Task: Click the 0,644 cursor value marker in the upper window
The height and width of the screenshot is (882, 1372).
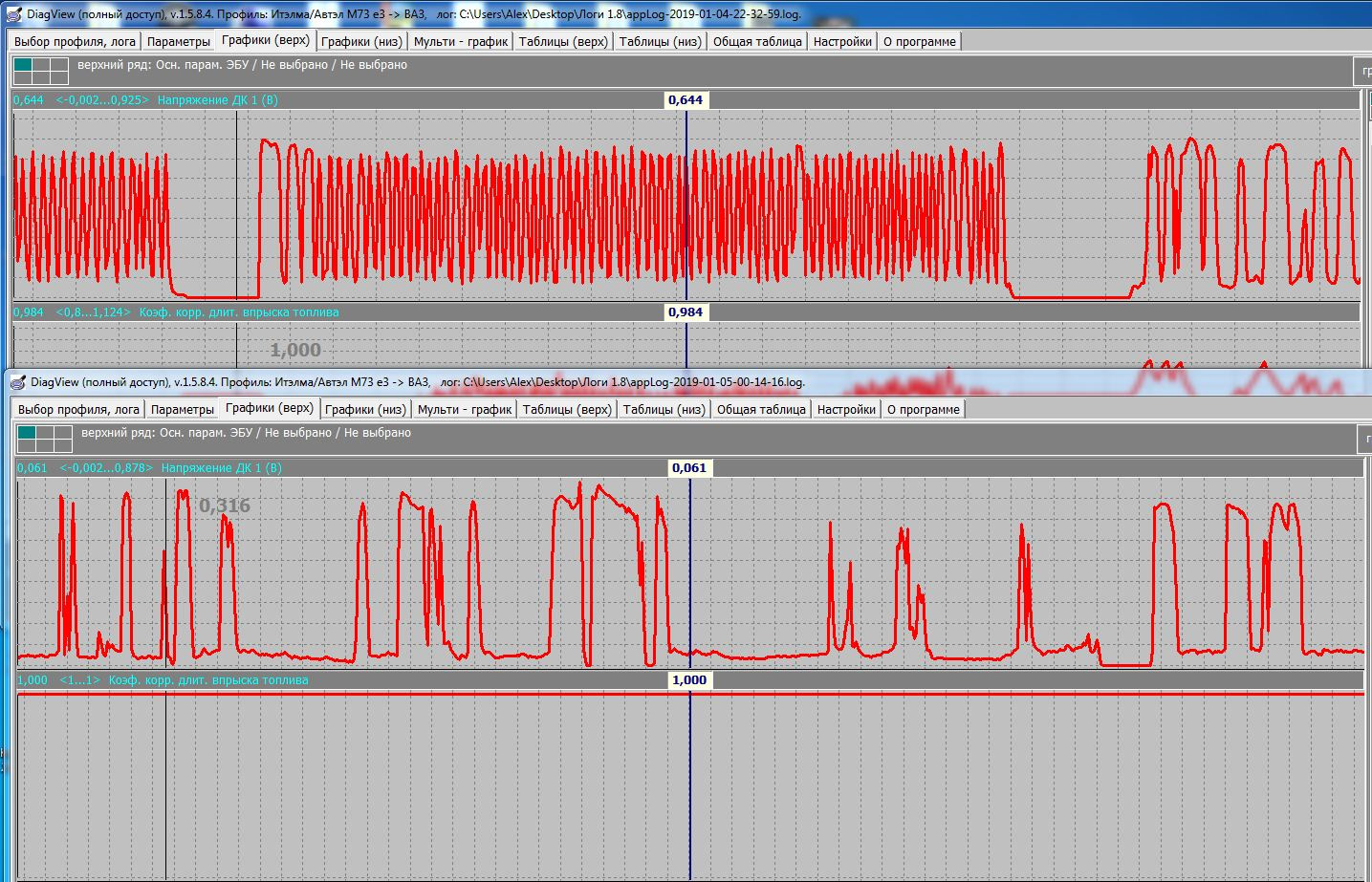Action: [686, 100]
